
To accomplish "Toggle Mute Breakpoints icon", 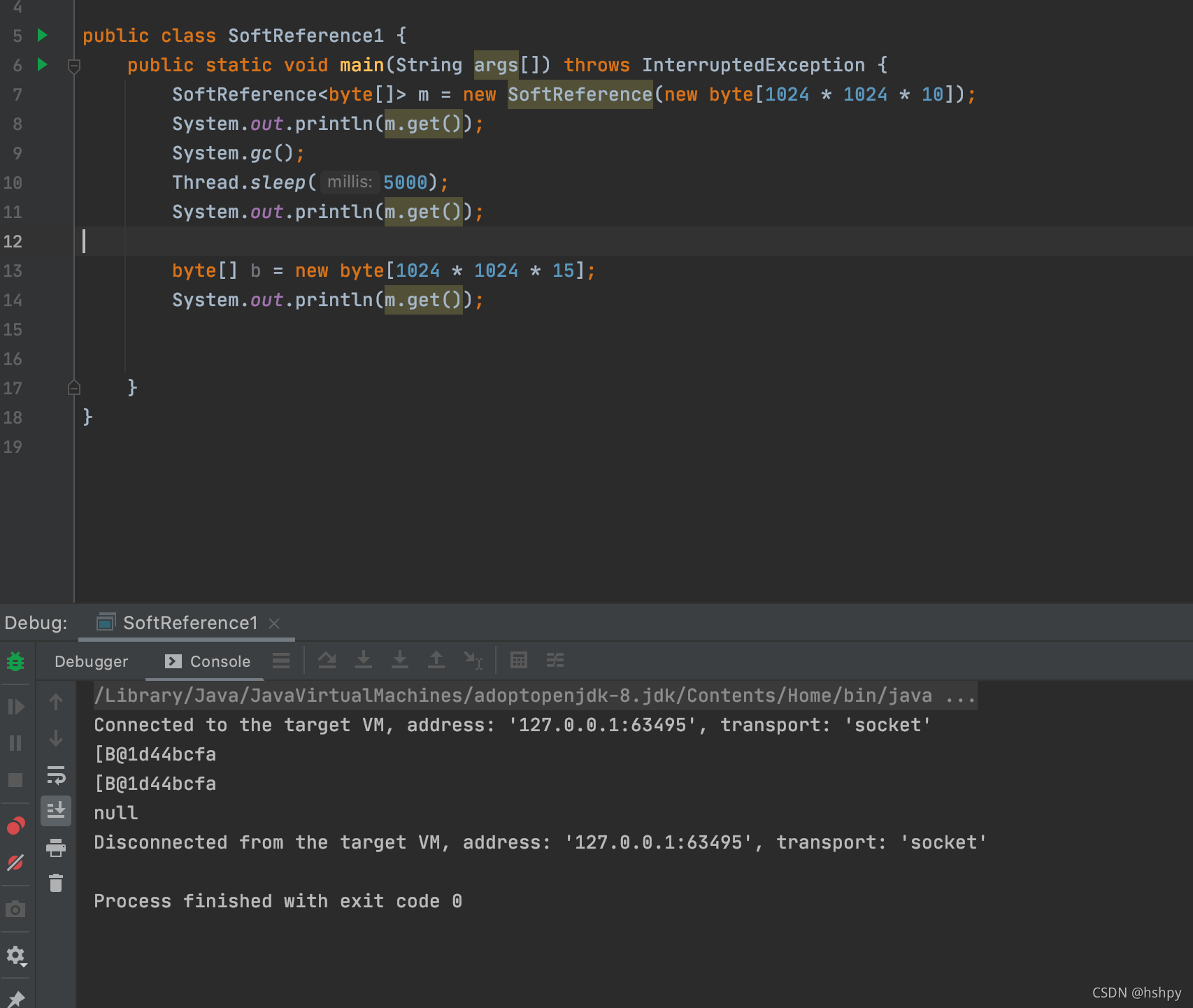I will point(15,863).
